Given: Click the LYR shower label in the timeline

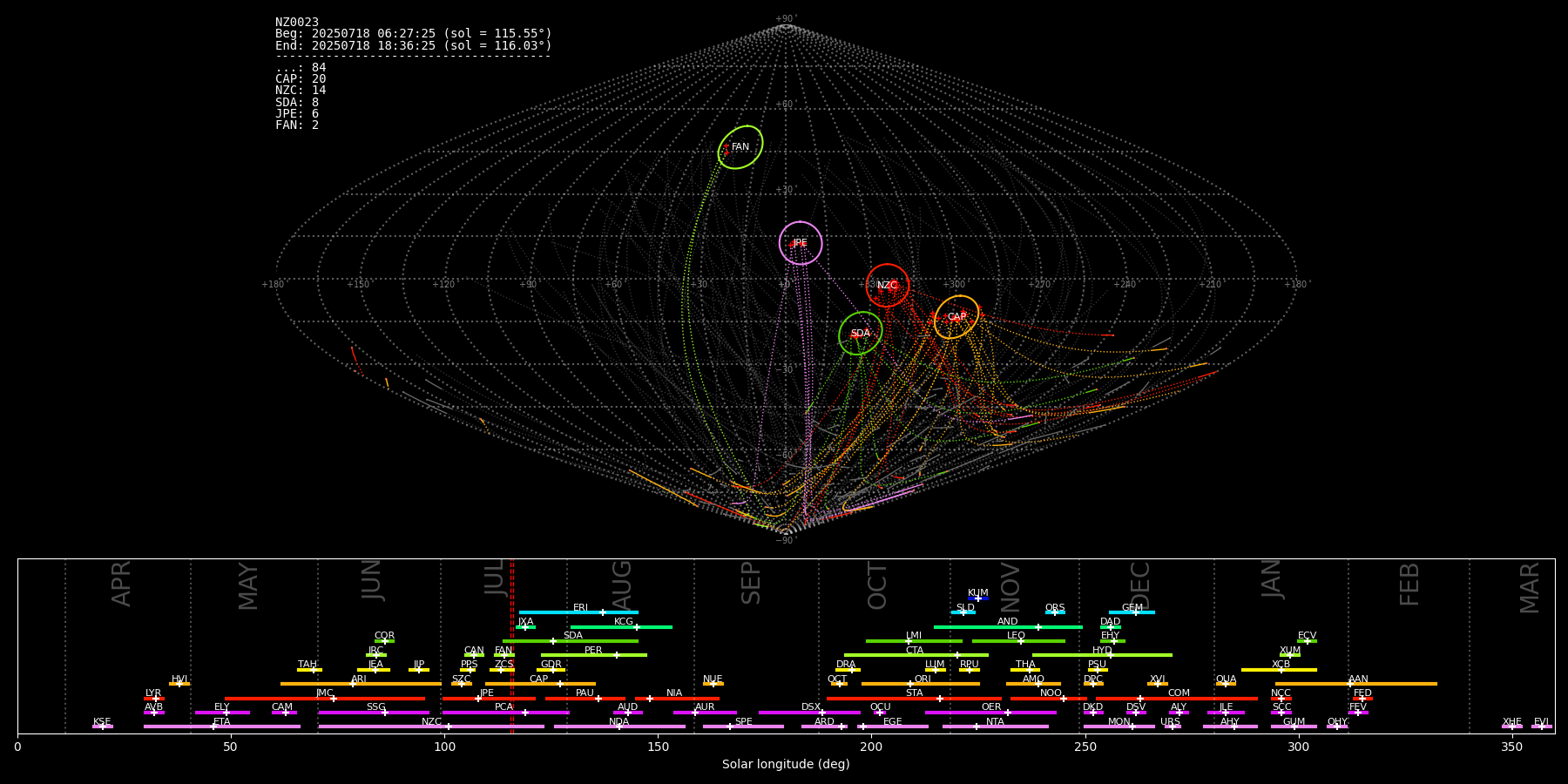Looking at the screenshot, I should click(x=153, y=693).
